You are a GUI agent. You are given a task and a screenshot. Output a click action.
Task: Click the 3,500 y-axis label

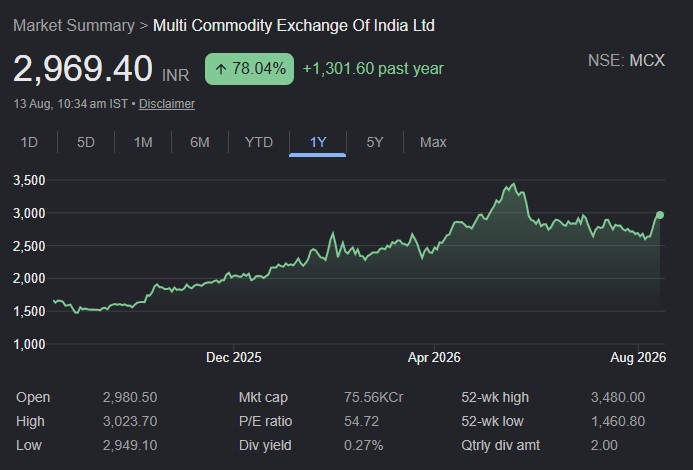29,180
